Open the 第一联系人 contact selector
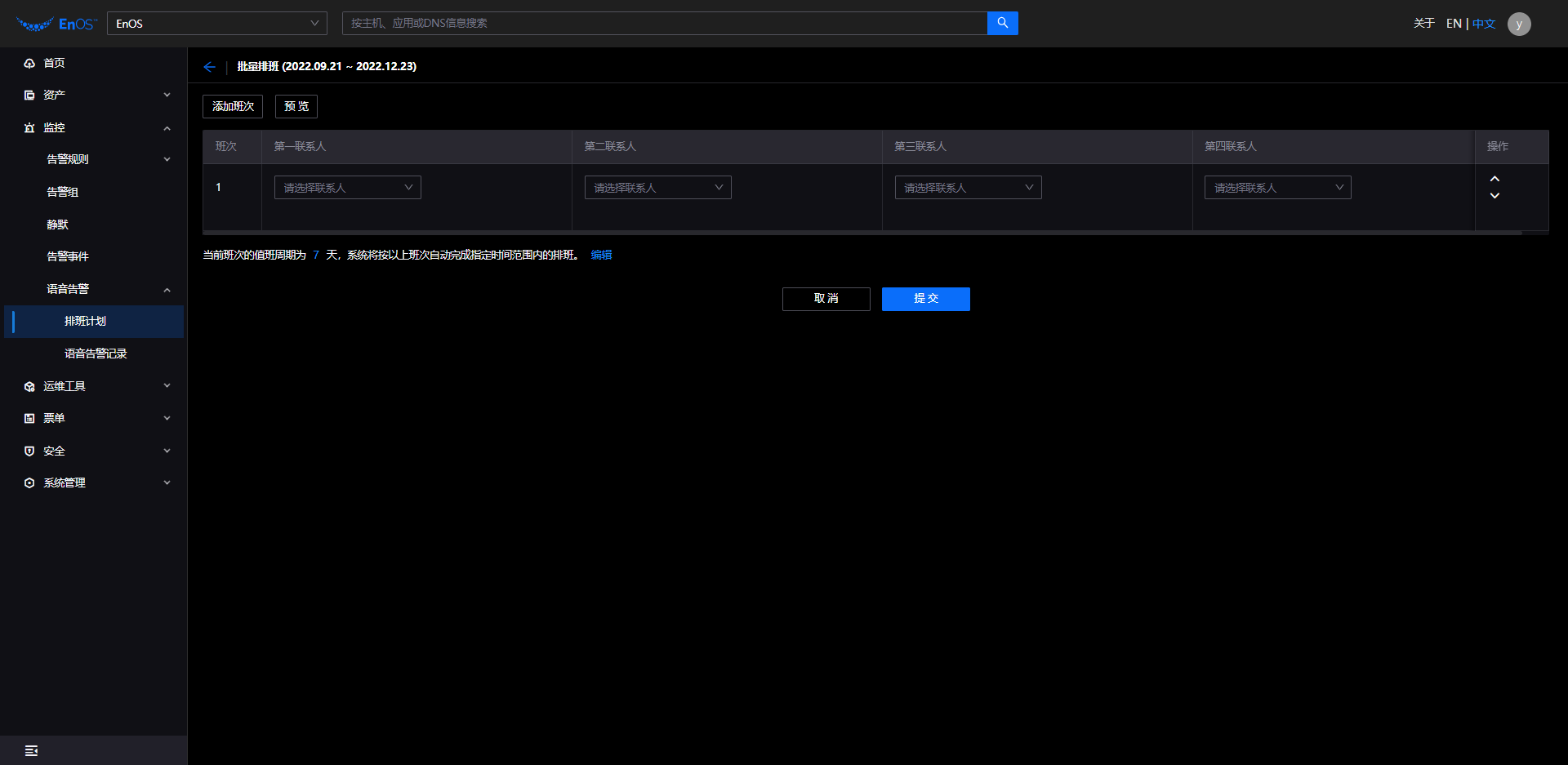This screenshot has height=765, width=1568. pyautogui.click(x=348, y=188)
